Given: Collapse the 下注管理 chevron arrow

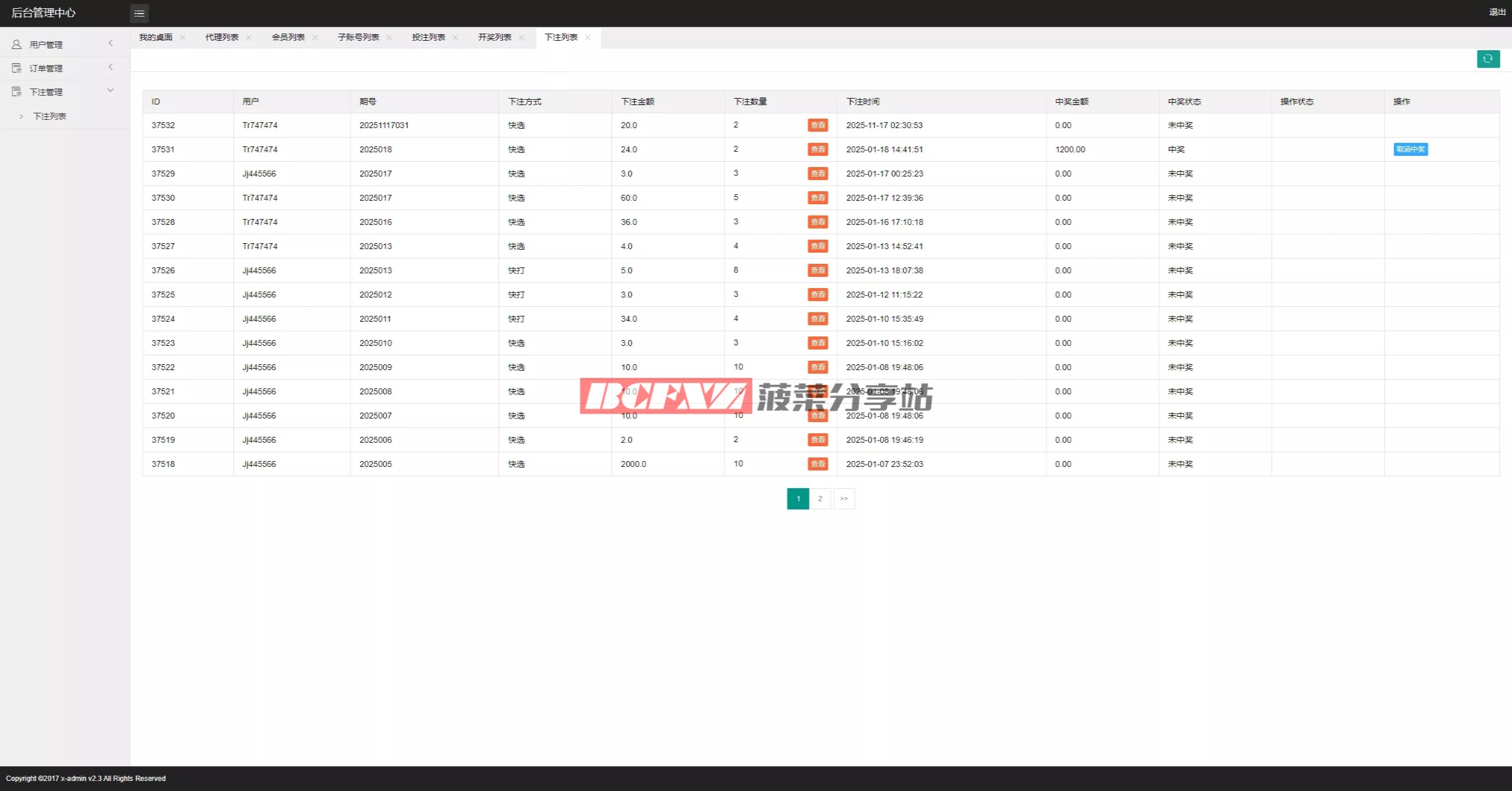Looking at the screenshot, I should tap(110, 90).
